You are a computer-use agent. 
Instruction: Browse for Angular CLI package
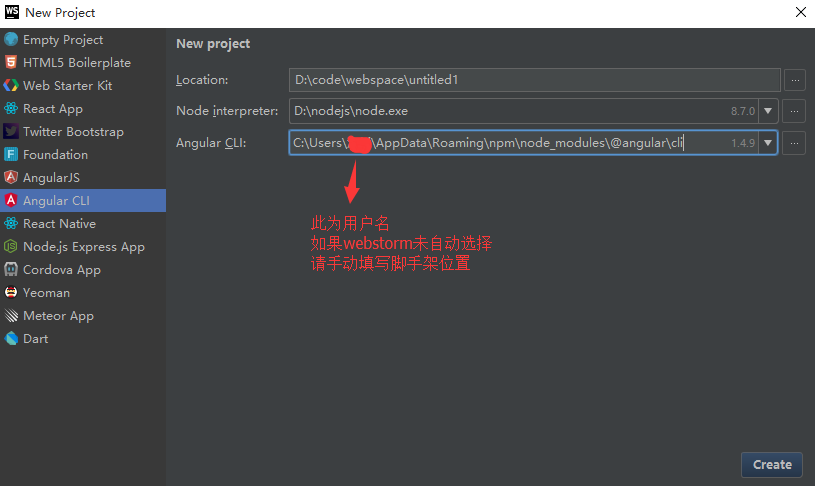coord(794,142)
